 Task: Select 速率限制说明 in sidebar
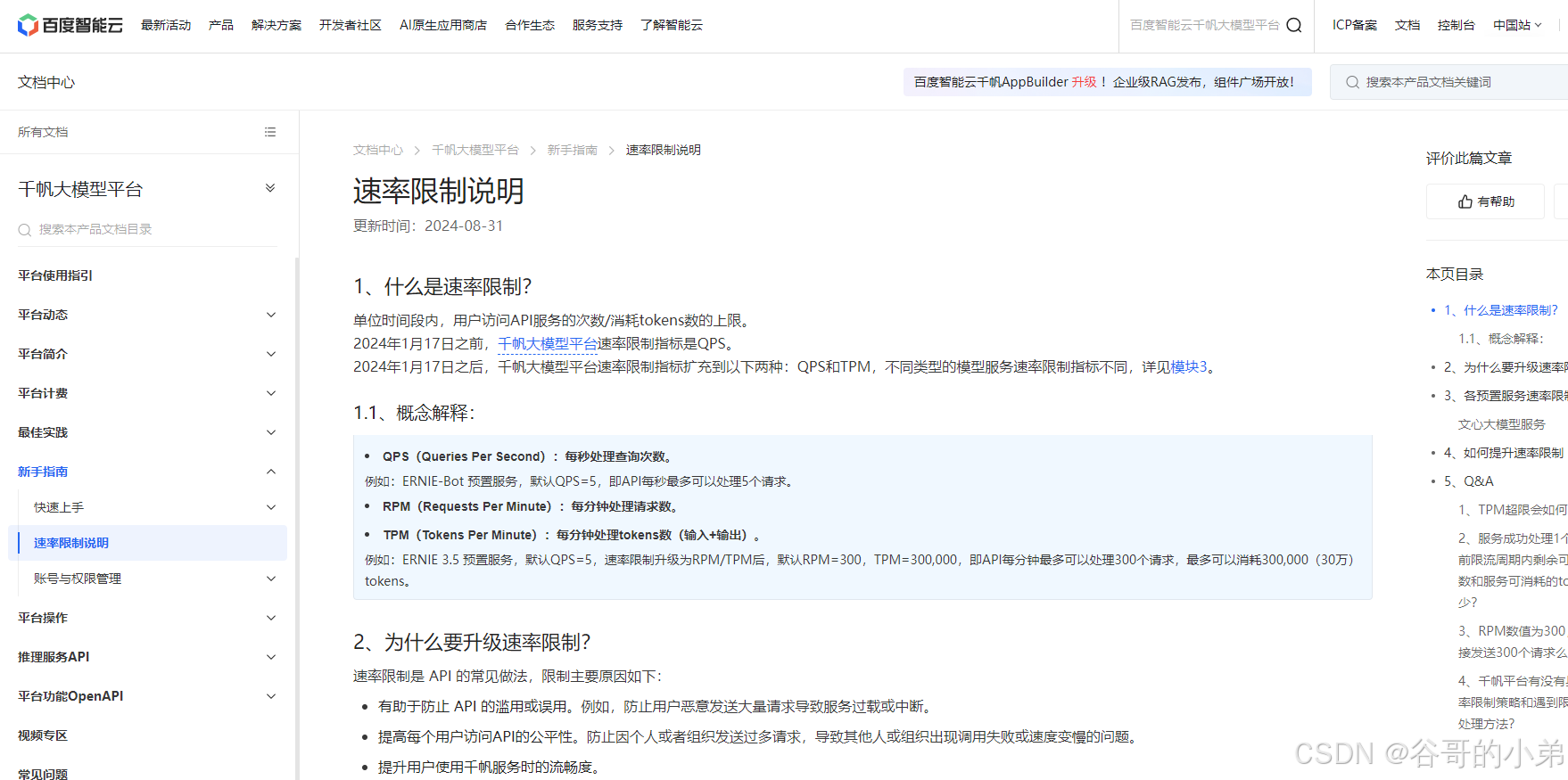[147, 543]
